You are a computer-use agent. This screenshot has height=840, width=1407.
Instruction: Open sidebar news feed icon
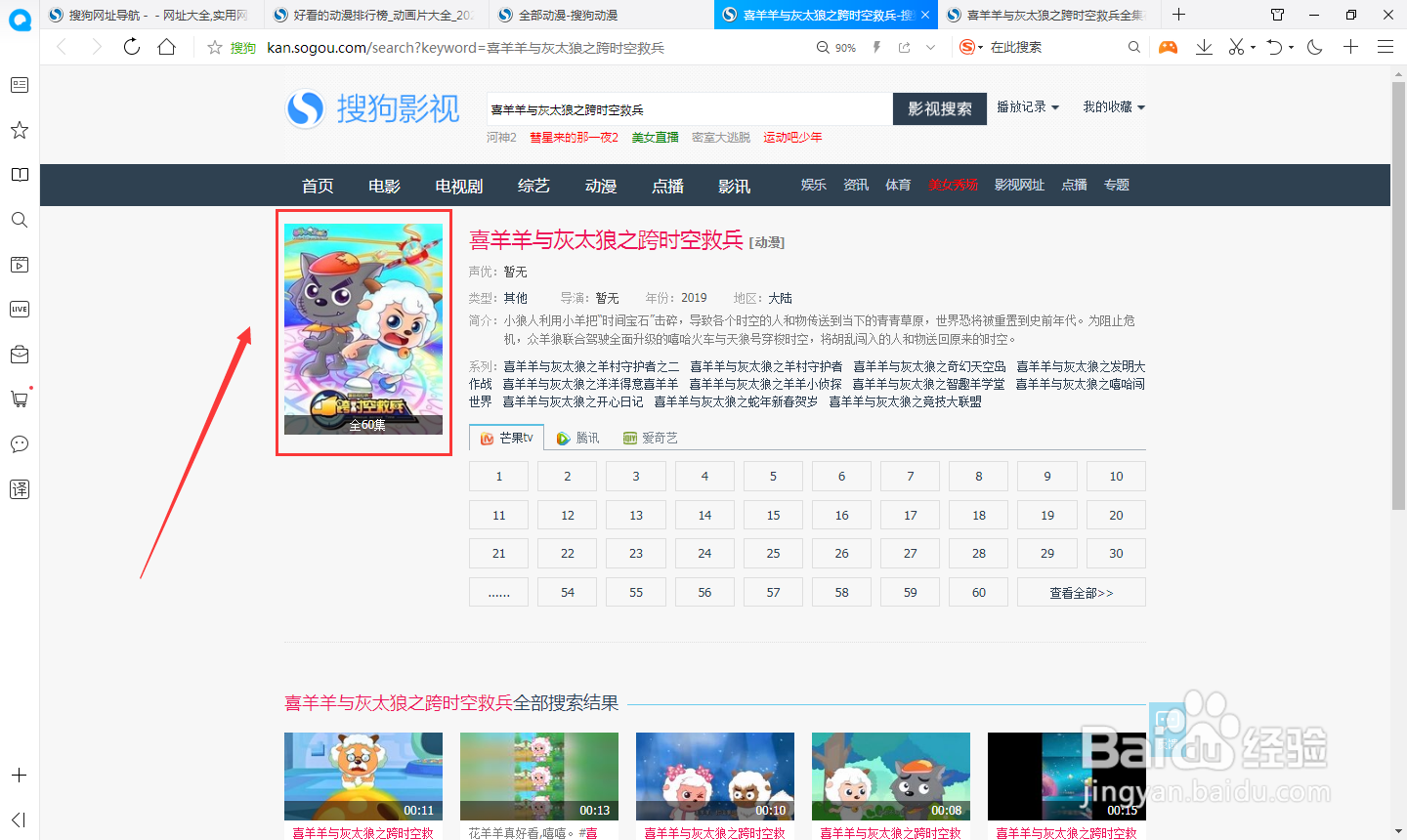[20, 85]
